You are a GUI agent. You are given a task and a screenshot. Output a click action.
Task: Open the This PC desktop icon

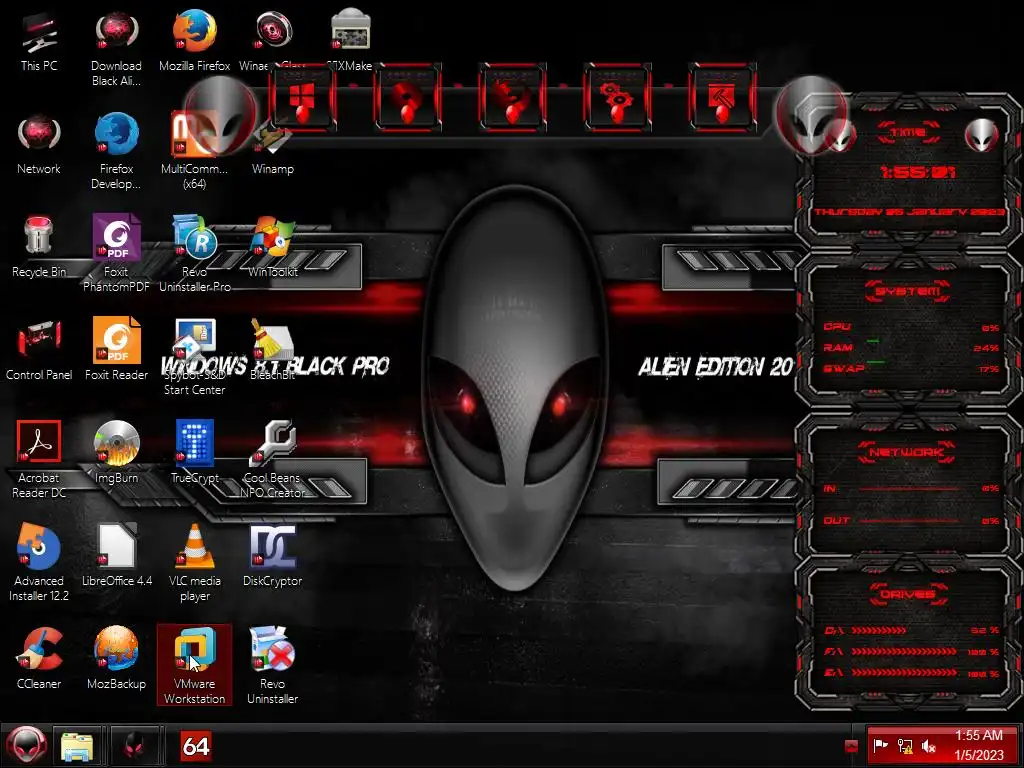tap(39, 42)
